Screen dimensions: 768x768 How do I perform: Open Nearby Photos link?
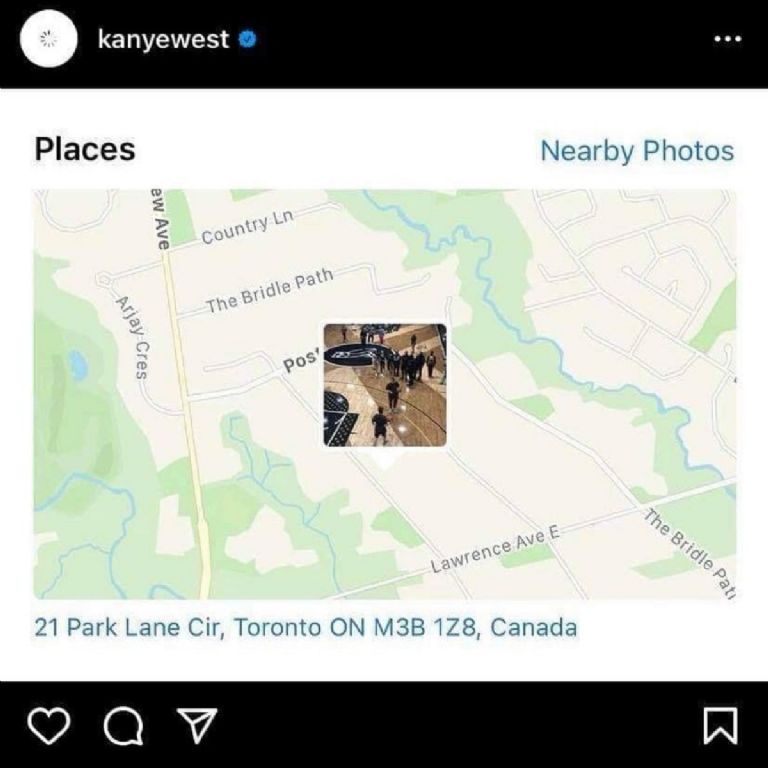[x=637, y=150]
